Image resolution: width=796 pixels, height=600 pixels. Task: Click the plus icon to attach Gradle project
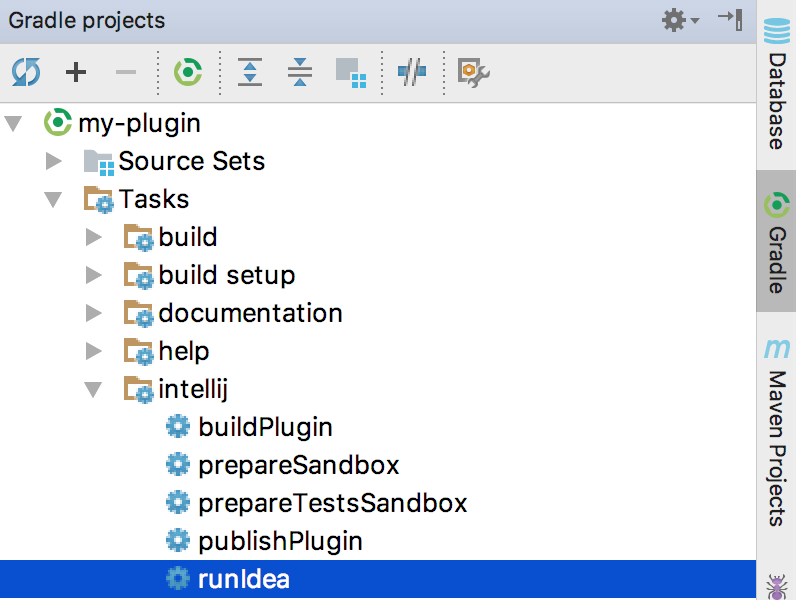[x=76, y=72]
